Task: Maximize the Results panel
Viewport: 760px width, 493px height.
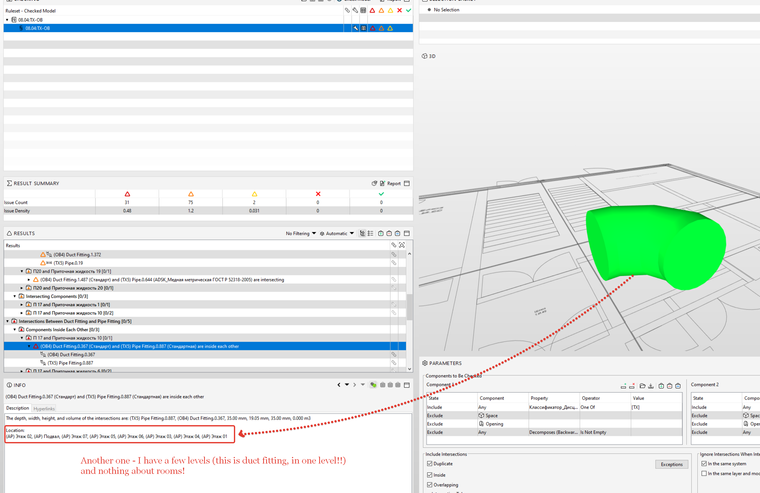Action: 407,233
